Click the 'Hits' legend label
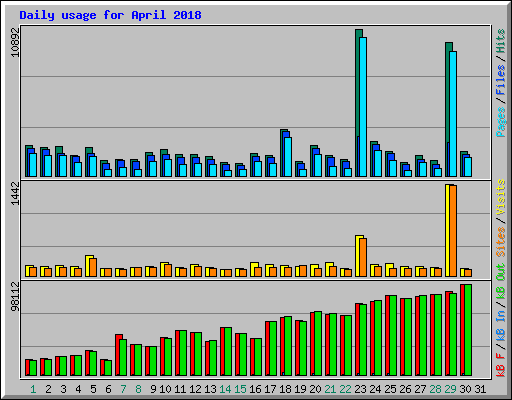512x400 pixels. pos(501,41)
